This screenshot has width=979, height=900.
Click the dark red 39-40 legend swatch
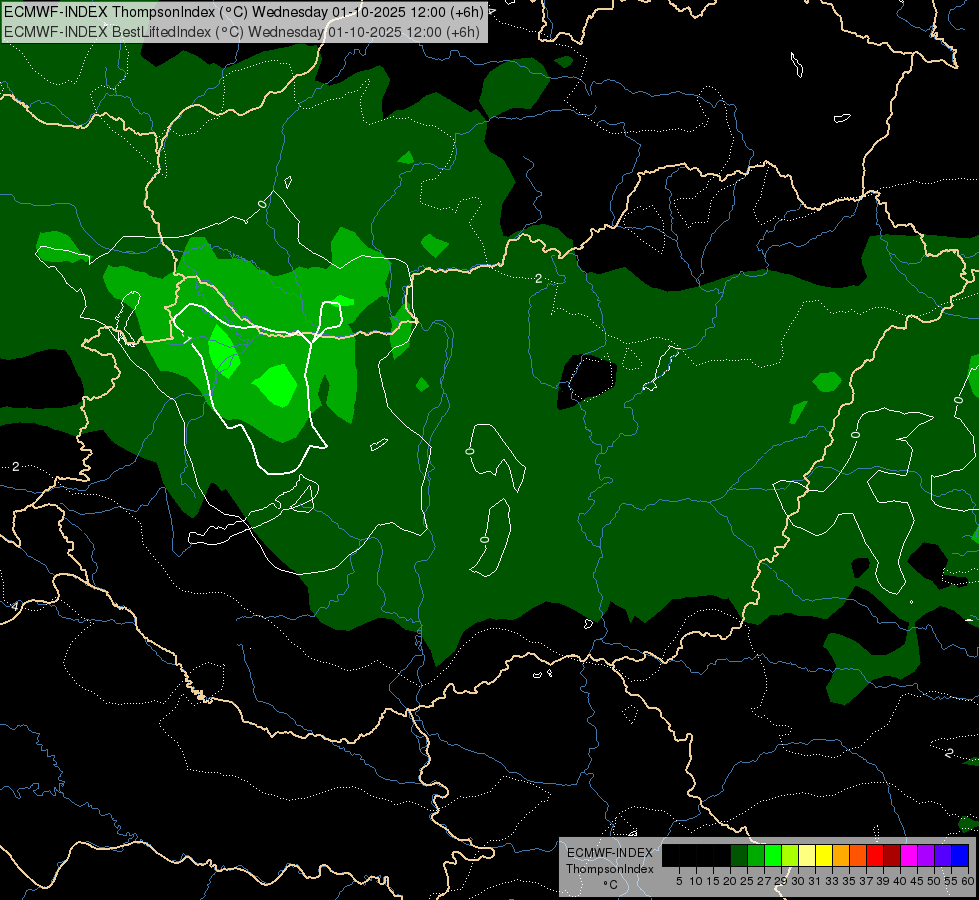[x=892, y=855]
